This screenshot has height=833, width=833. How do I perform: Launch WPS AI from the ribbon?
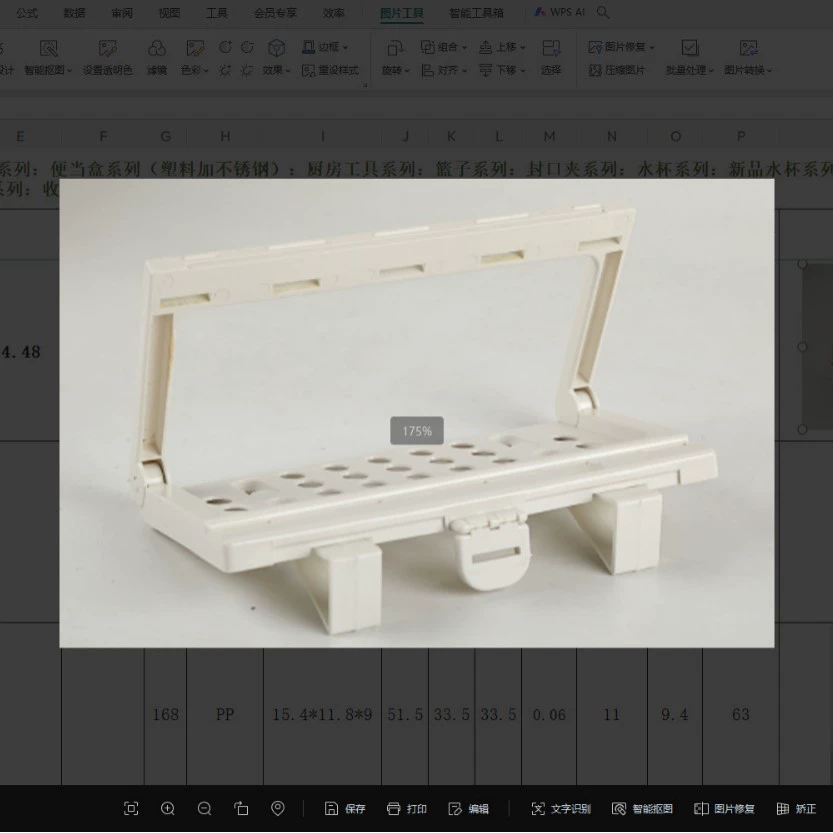(559, 12)
